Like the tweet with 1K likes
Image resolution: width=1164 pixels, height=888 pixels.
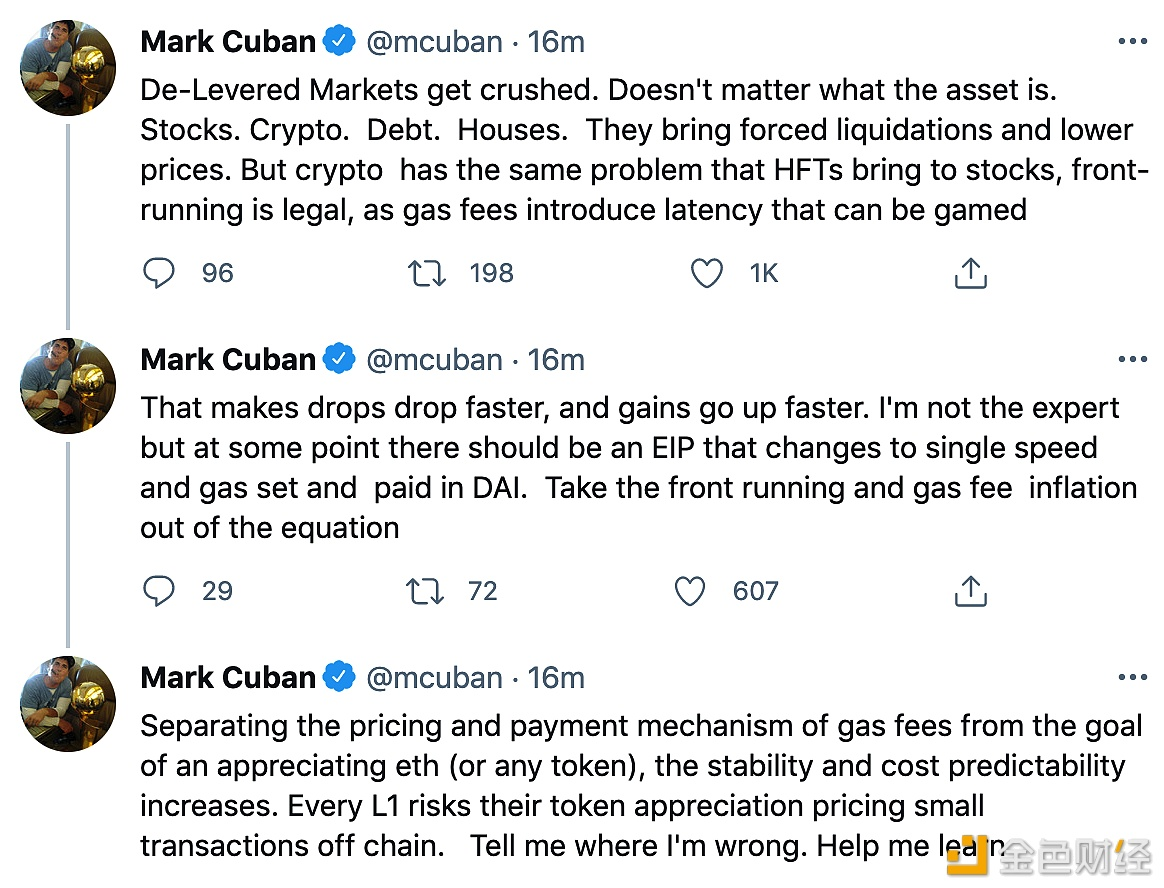(x=707, y=273)
